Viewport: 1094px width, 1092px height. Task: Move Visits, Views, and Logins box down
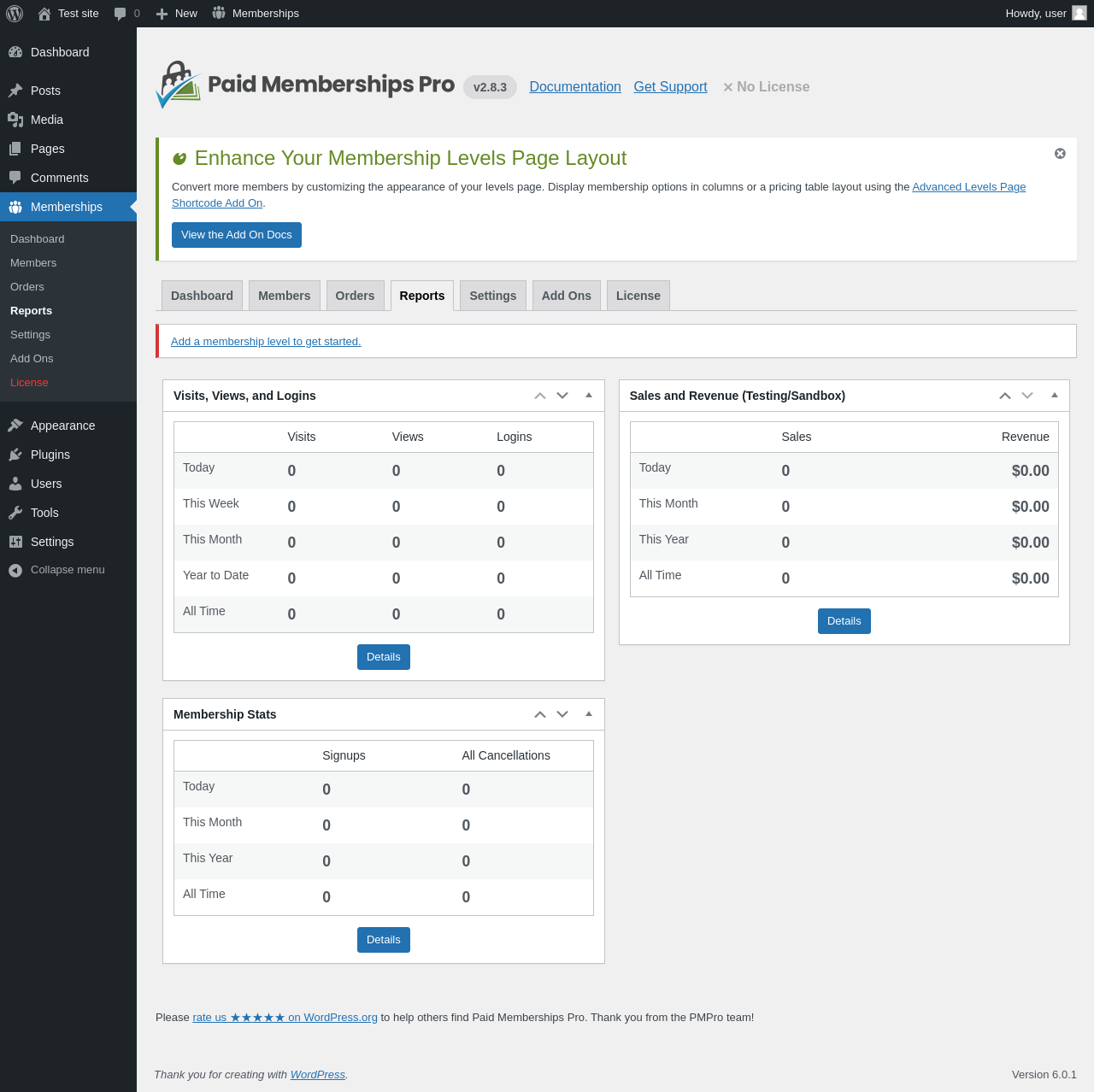tap(562, 396)
